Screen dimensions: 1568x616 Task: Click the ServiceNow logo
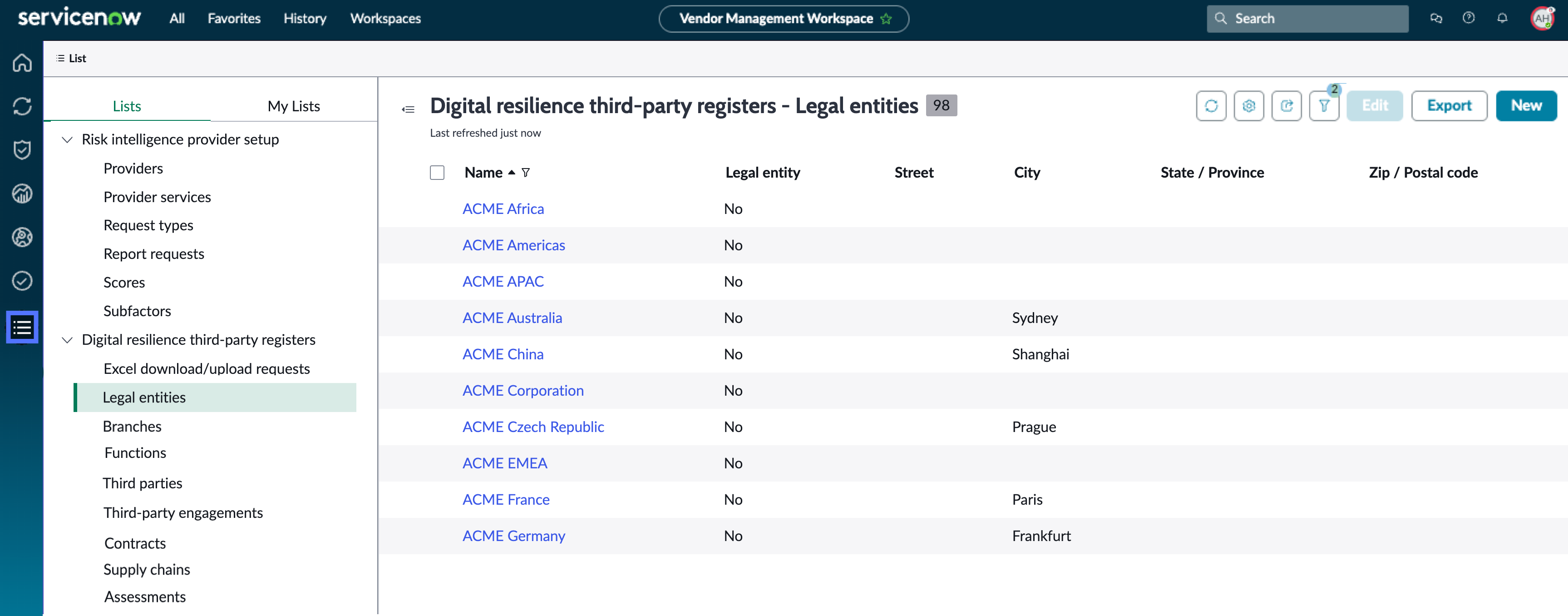pyautogui.click(x=79, y=17)
